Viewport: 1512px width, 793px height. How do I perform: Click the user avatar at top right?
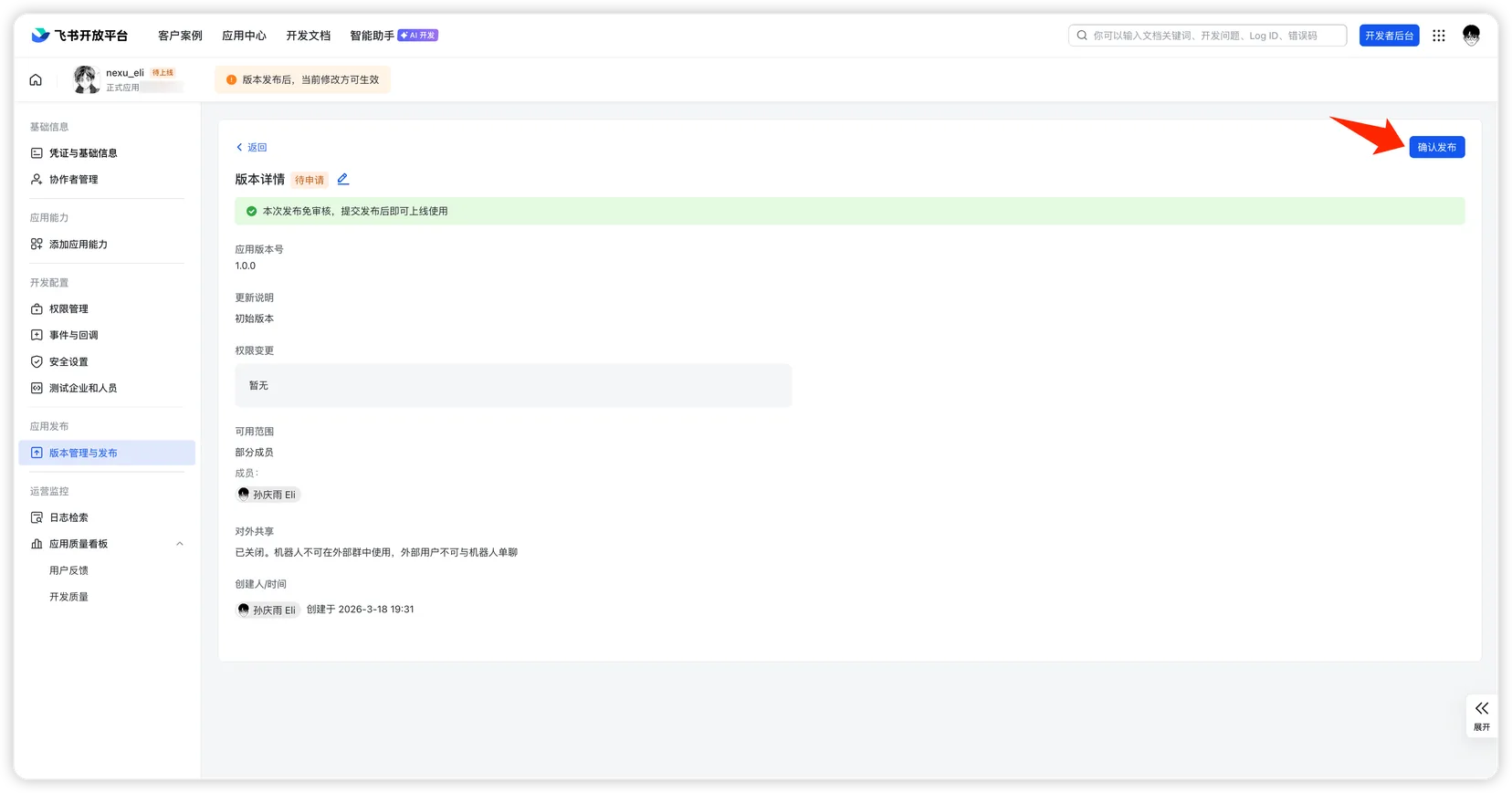[x=1471, y=36]
